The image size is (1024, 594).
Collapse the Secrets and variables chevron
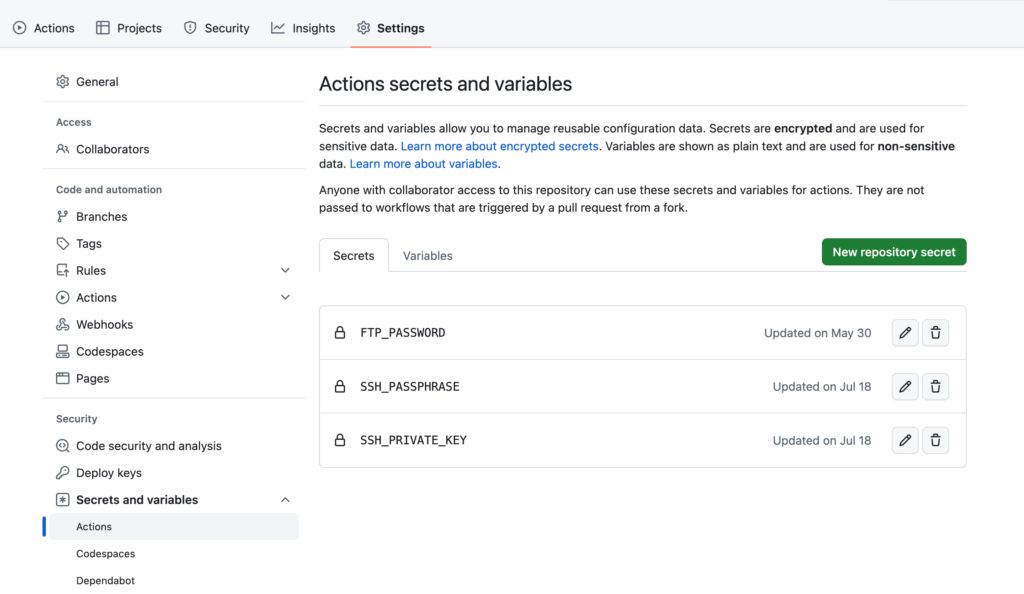click(285, 500)
